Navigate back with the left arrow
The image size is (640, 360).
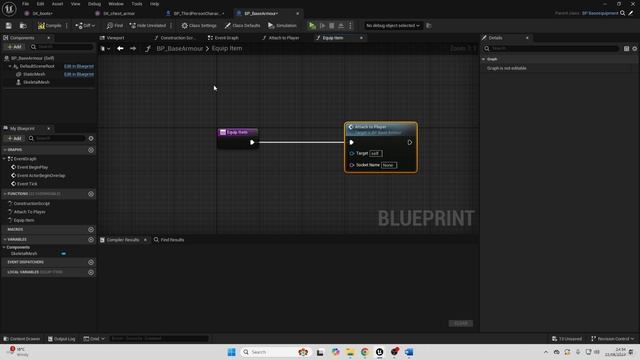120,49
